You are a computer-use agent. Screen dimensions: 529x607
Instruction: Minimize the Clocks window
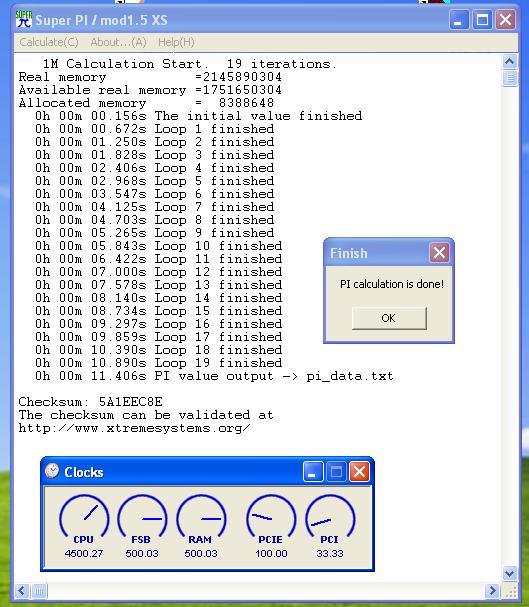[313, 472]
